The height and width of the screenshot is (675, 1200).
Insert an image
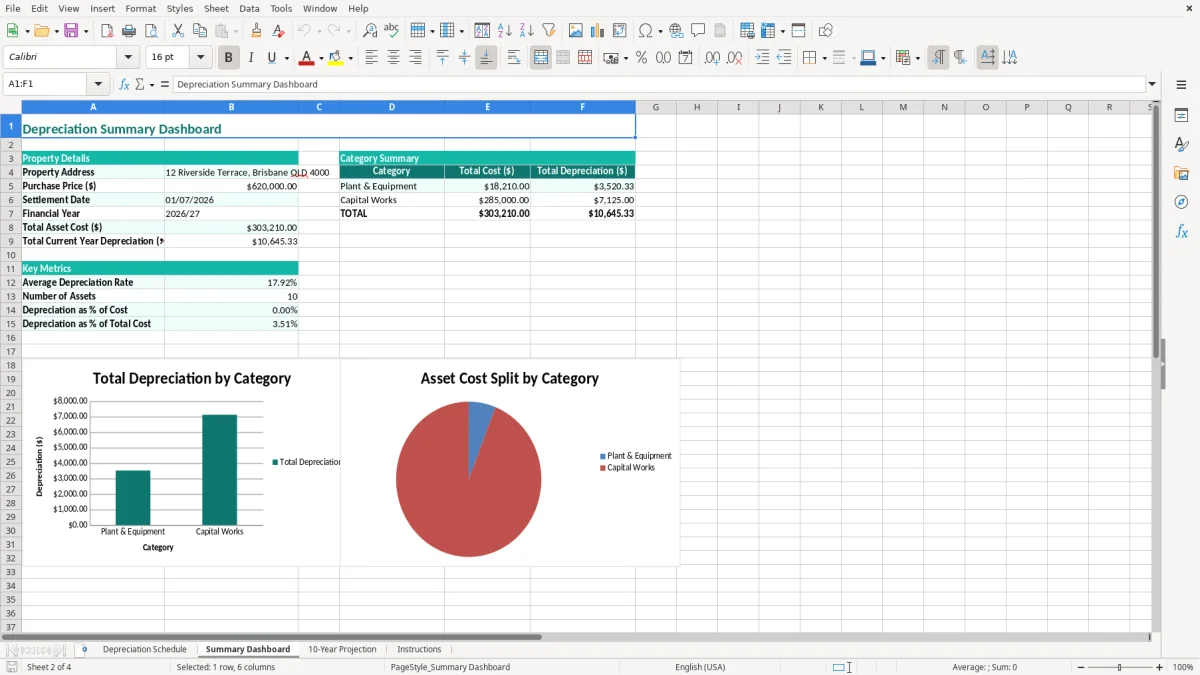(576, 31)
